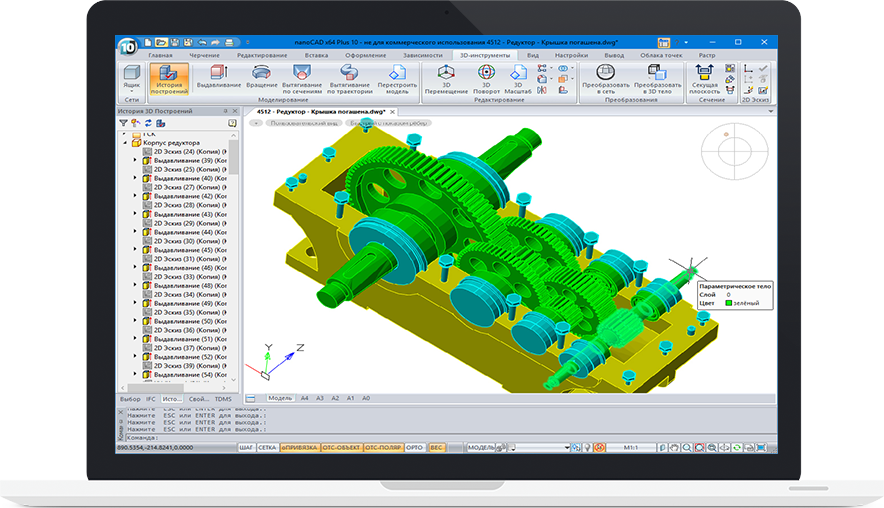884x508 pixels.
Task: Close the Редуктор drawing document tab
Action: tap(392, 112)
